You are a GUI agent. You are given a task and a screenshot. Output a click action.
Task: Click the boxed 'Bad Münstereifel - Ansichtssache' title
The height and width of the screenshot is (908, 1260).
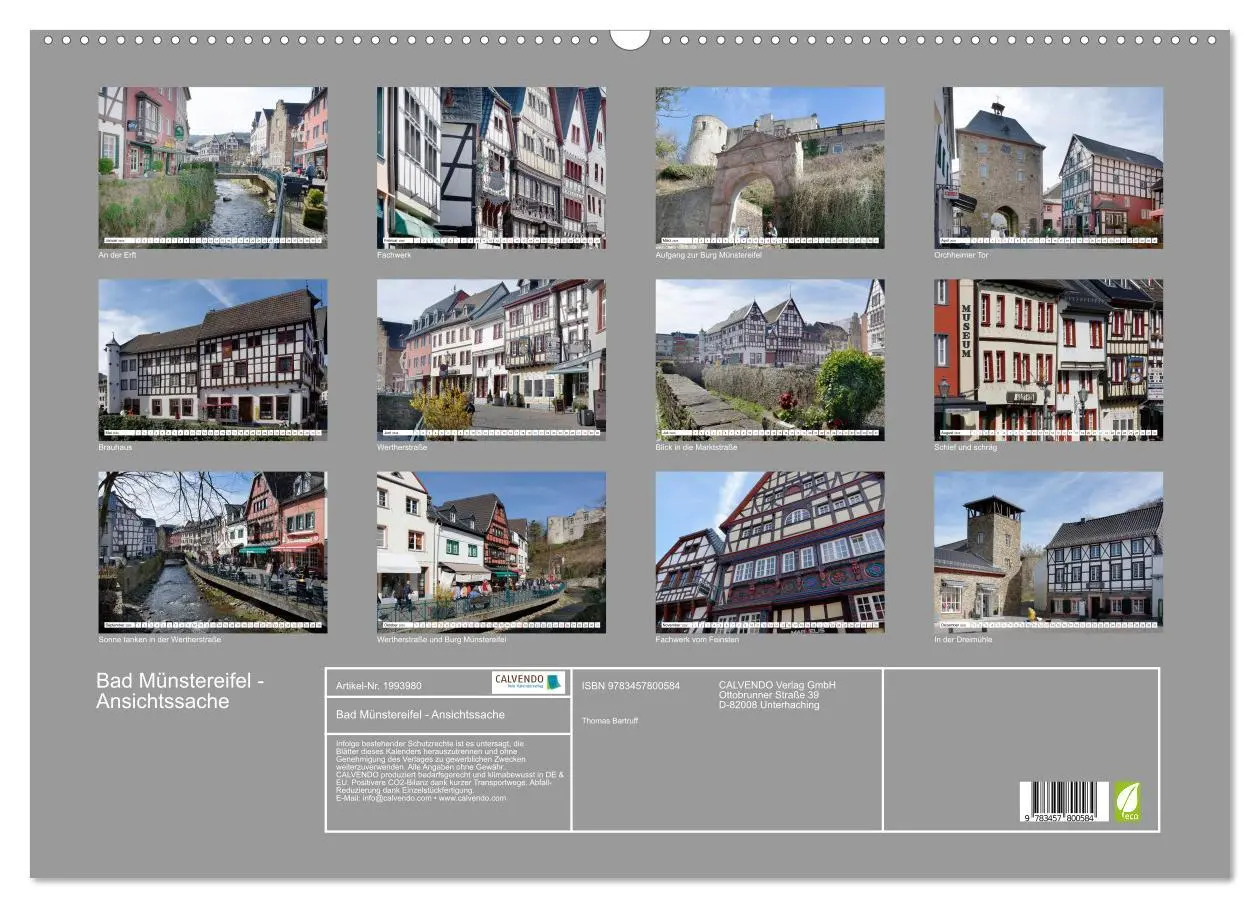(x=420, y=715)
